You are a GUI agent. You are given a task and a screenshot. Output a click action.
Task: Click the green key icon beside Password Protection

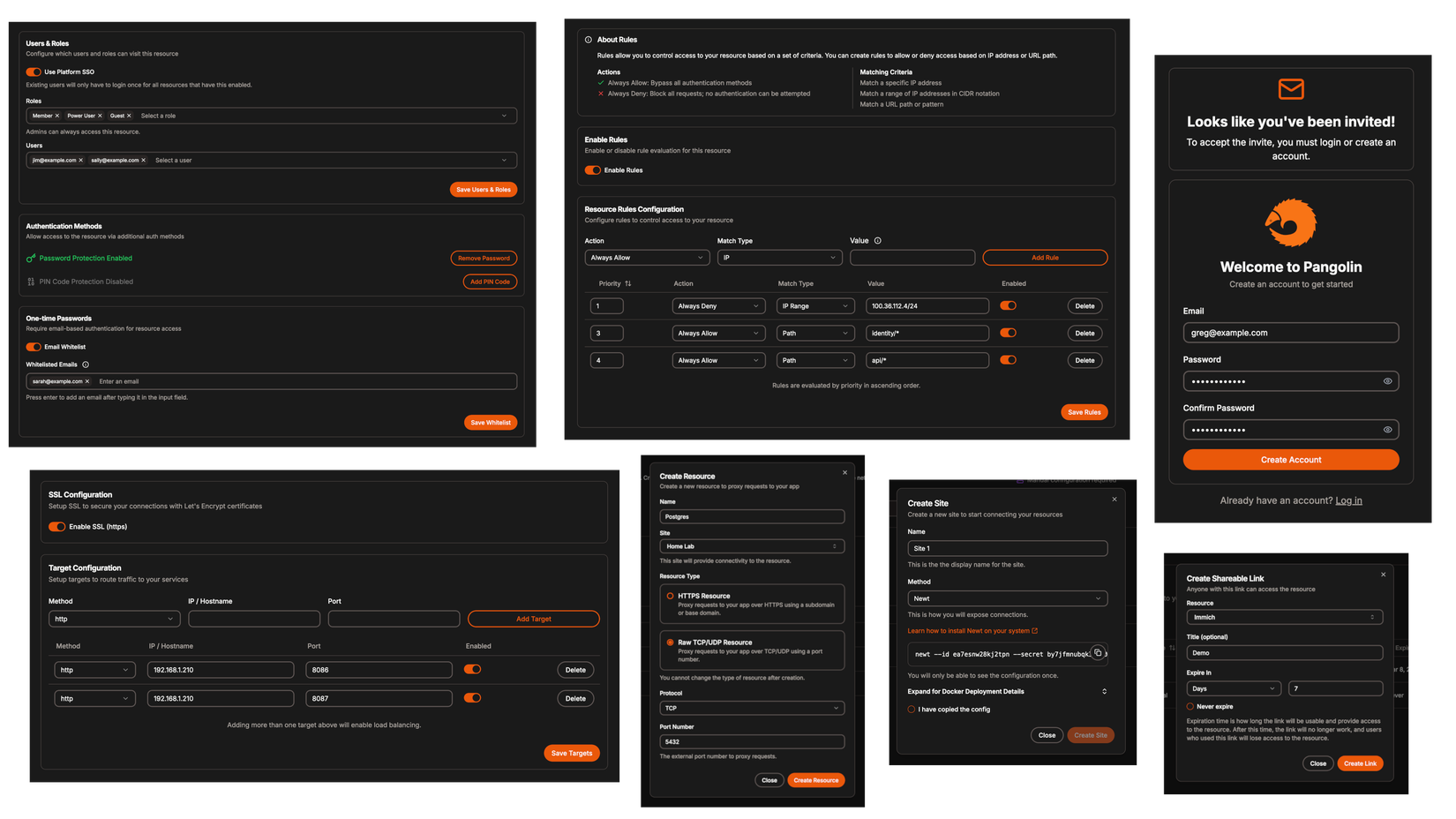29,258
